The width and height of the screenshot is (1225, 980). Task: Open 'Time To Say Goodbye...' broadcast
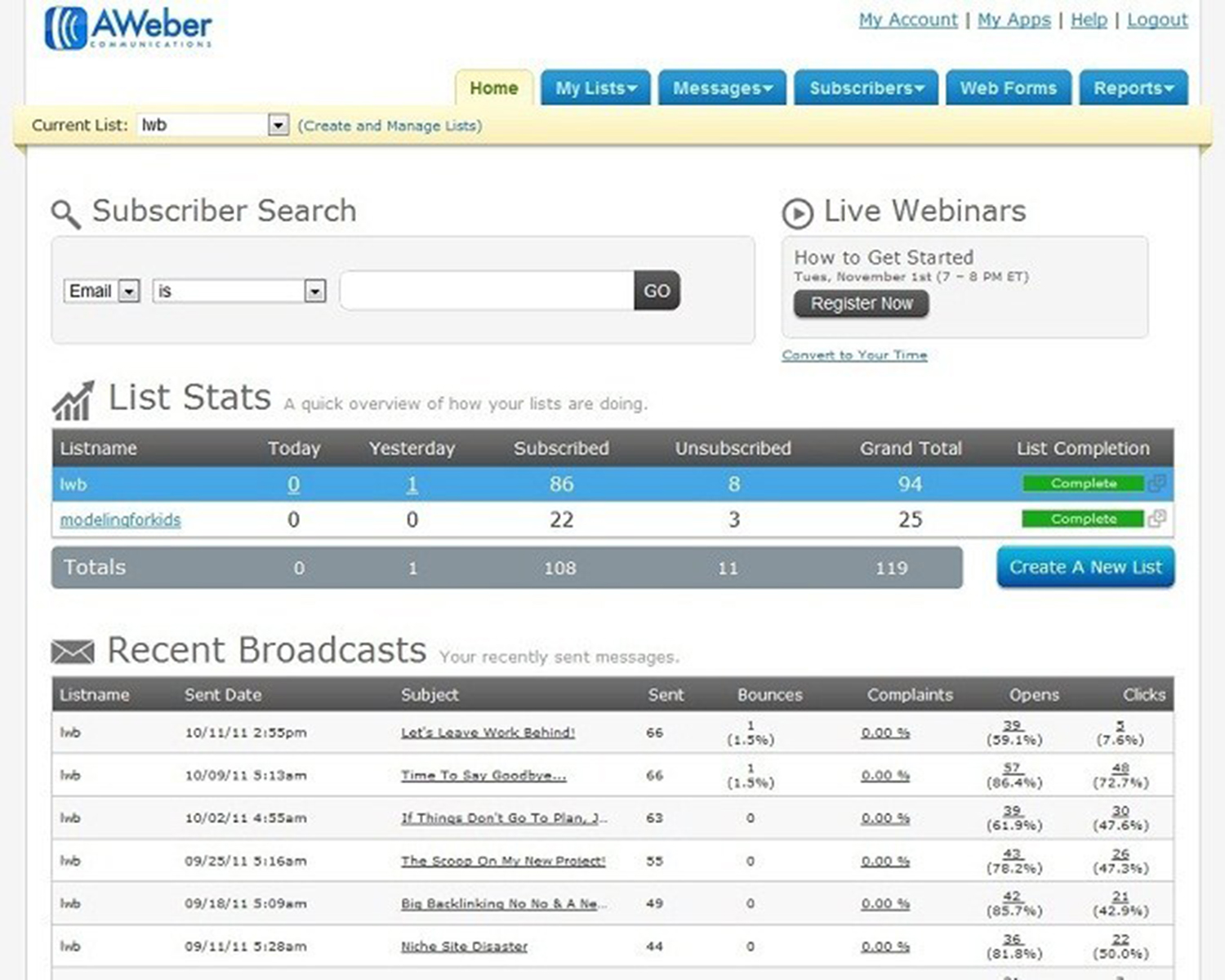pyautogui.click(x=483, y=775)
